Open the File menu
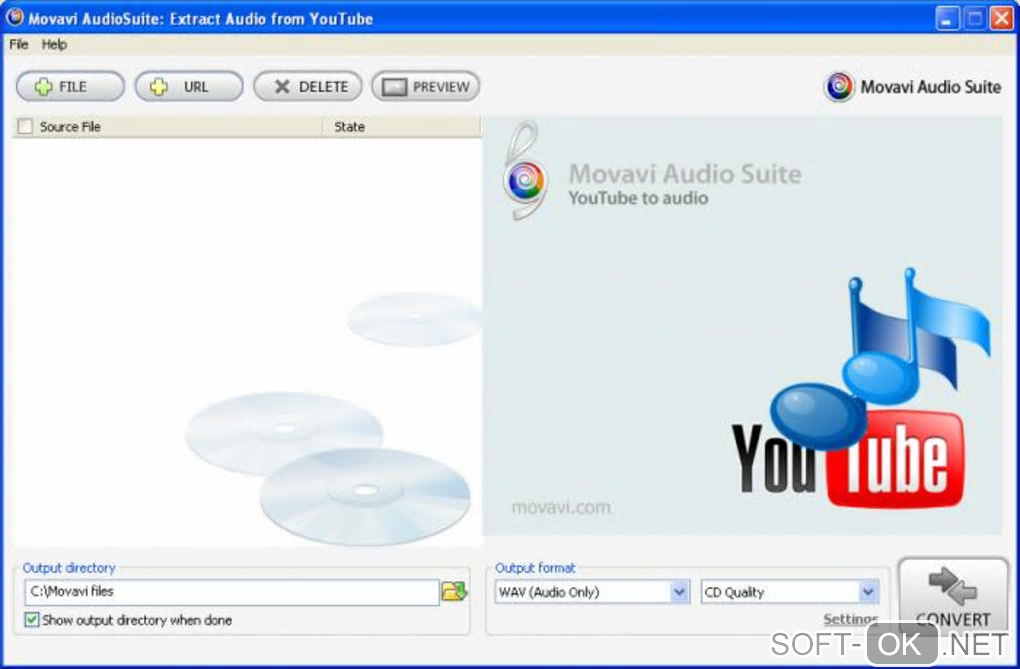This screenshot has width=1020, height=669. (x=19, y=44)
